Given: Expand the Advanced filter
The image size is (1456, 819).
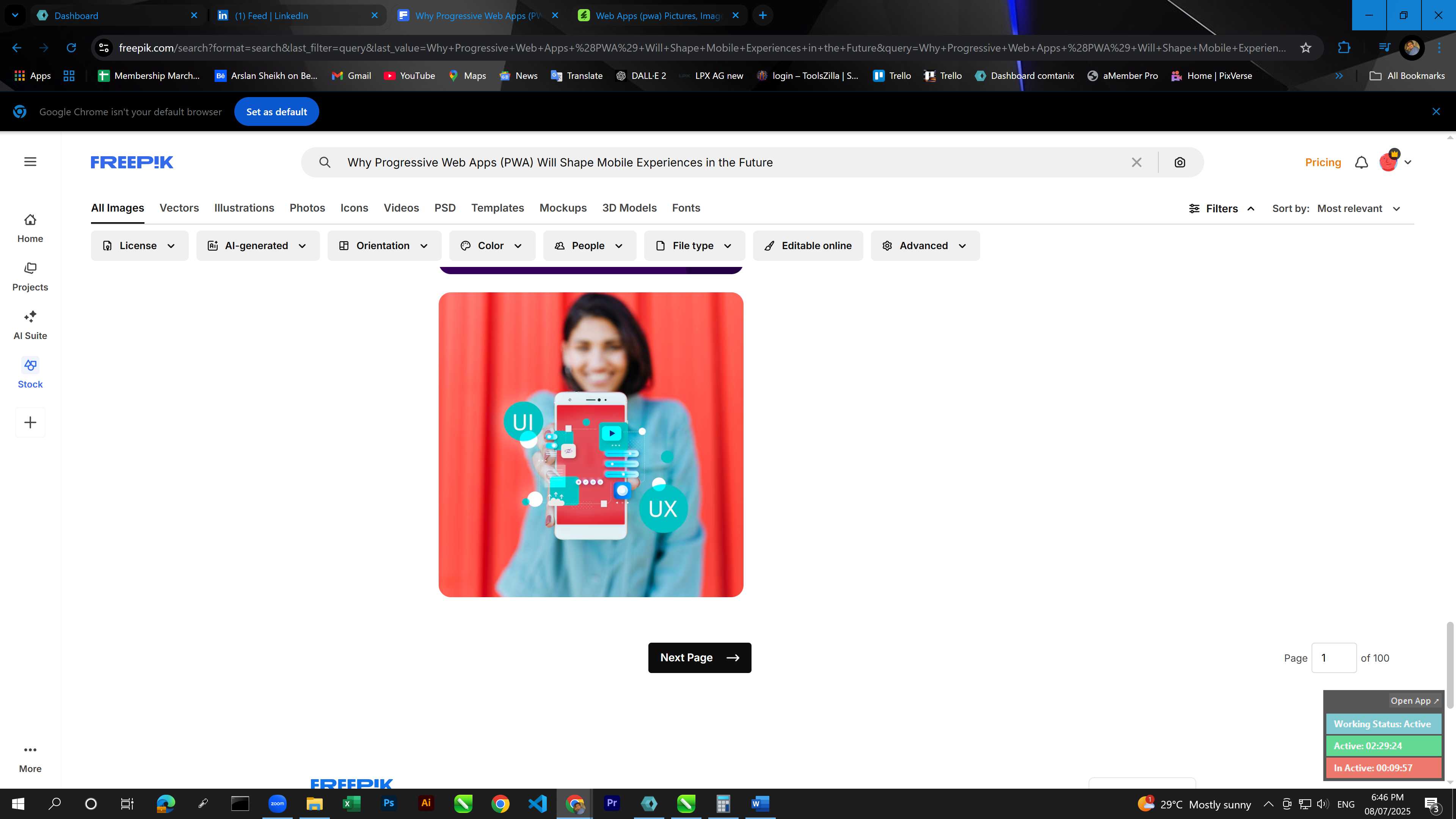Looking at the screenshot, I should click(x=925, y=246).
